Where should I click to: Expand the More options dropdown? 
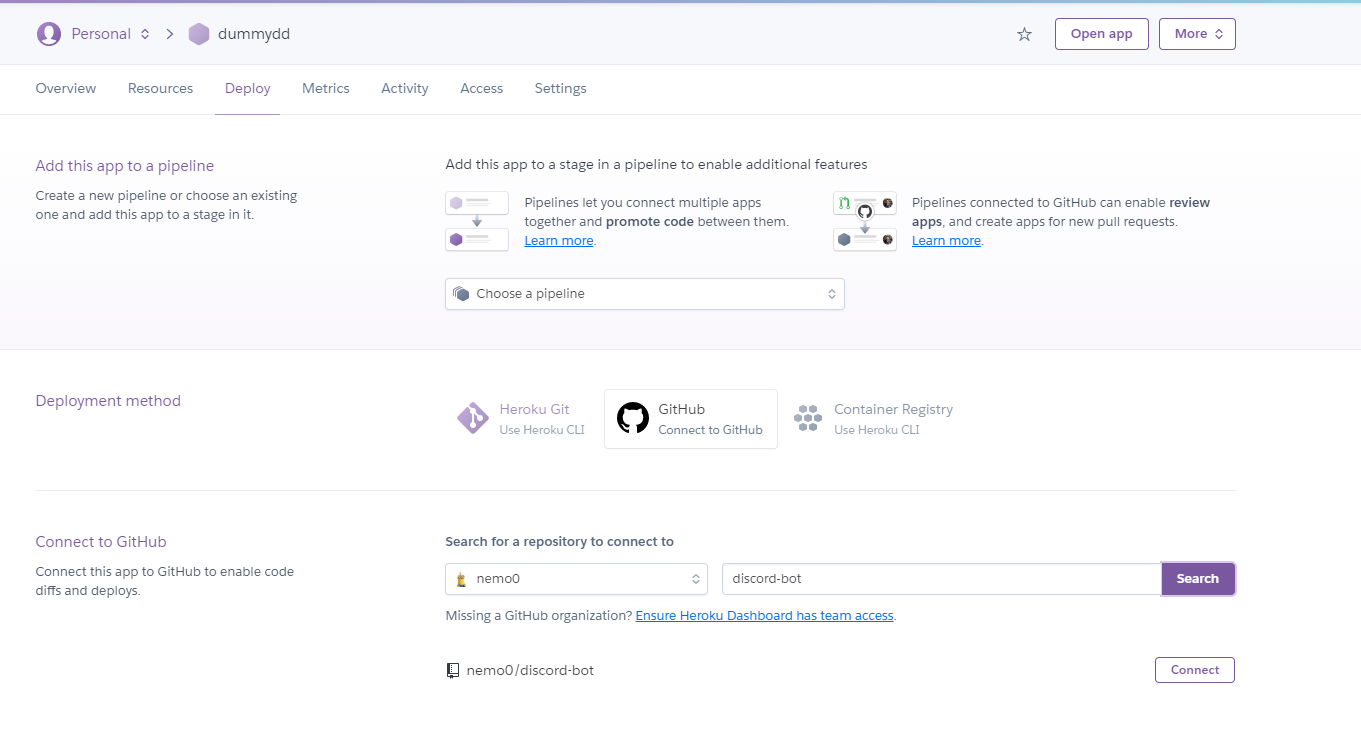pyautogui.click(x=1197, y=34)
